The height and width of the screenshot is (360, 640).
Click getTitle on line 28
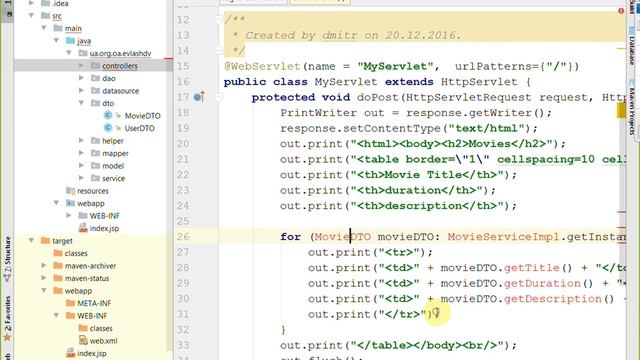pyautogui.click(x=531, y=268)
